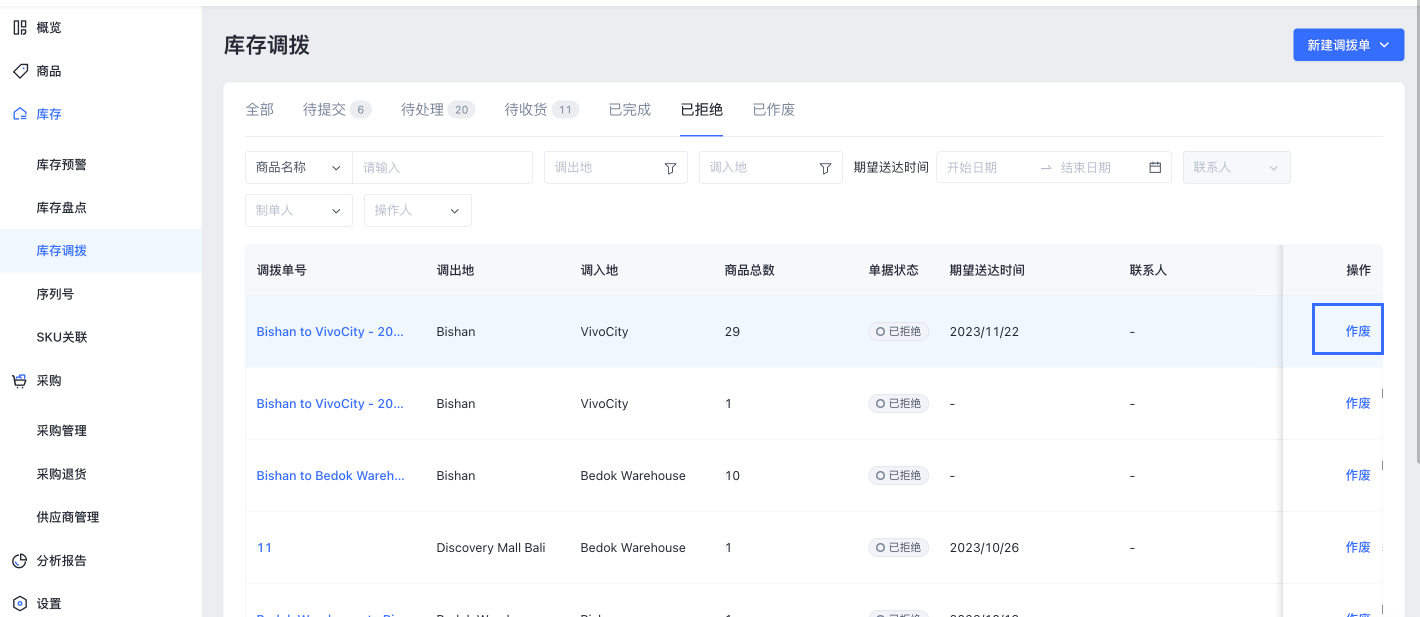
Task: Click 作废 for the 1-item Bishan to VivoCity order
Action: tap(1358, 404)
